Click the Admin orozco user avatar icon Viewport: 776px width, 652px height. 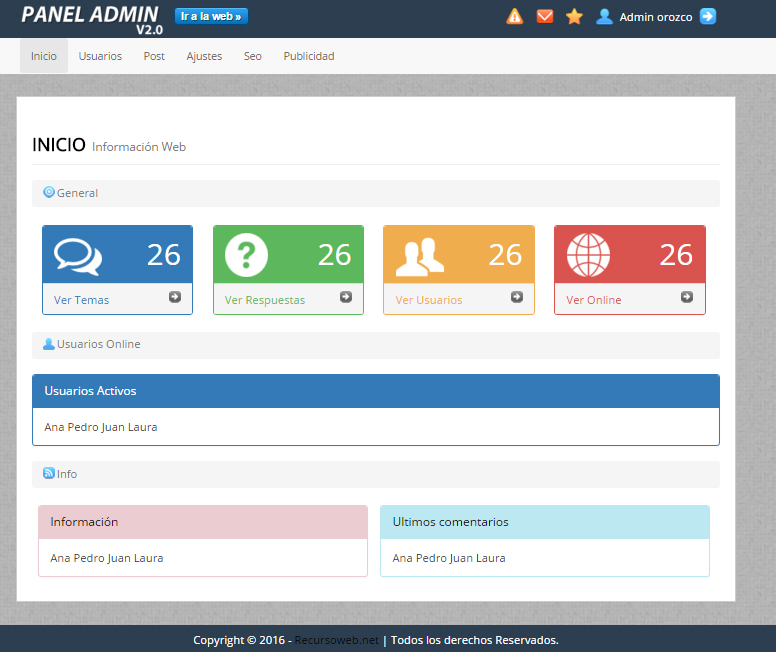pos(604,16)
